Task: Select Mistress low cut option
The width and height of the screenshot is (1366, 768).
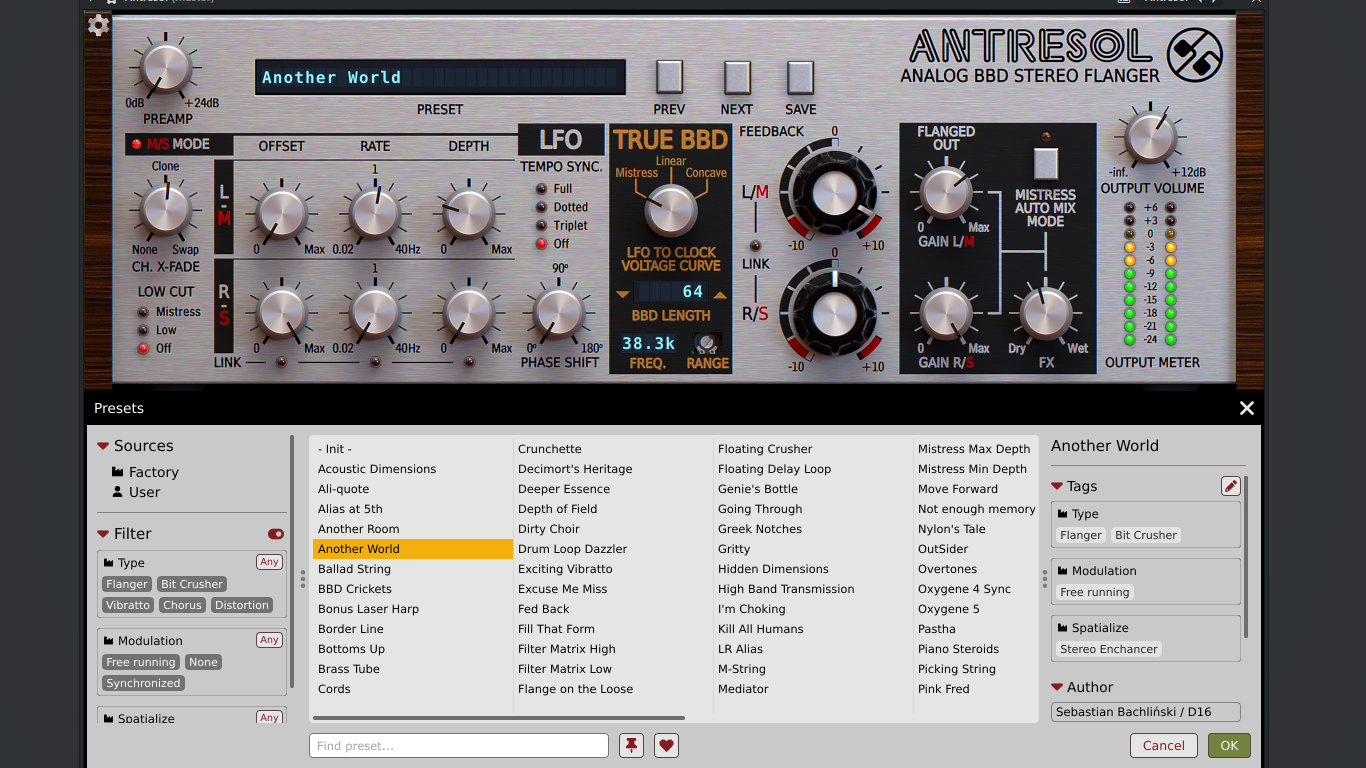Action: [143, 312]
